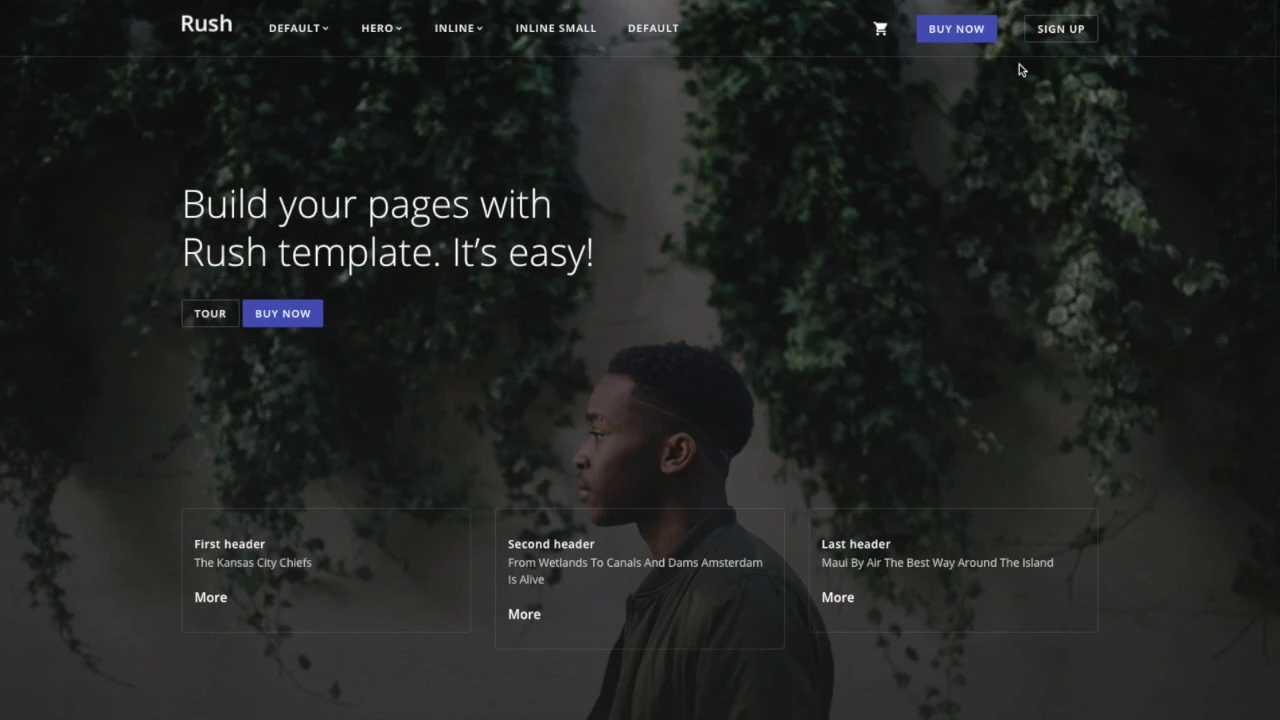Click 'Maui By Air' description text
This screenshot has height=720, width=1280.
(x=937, y=562)
